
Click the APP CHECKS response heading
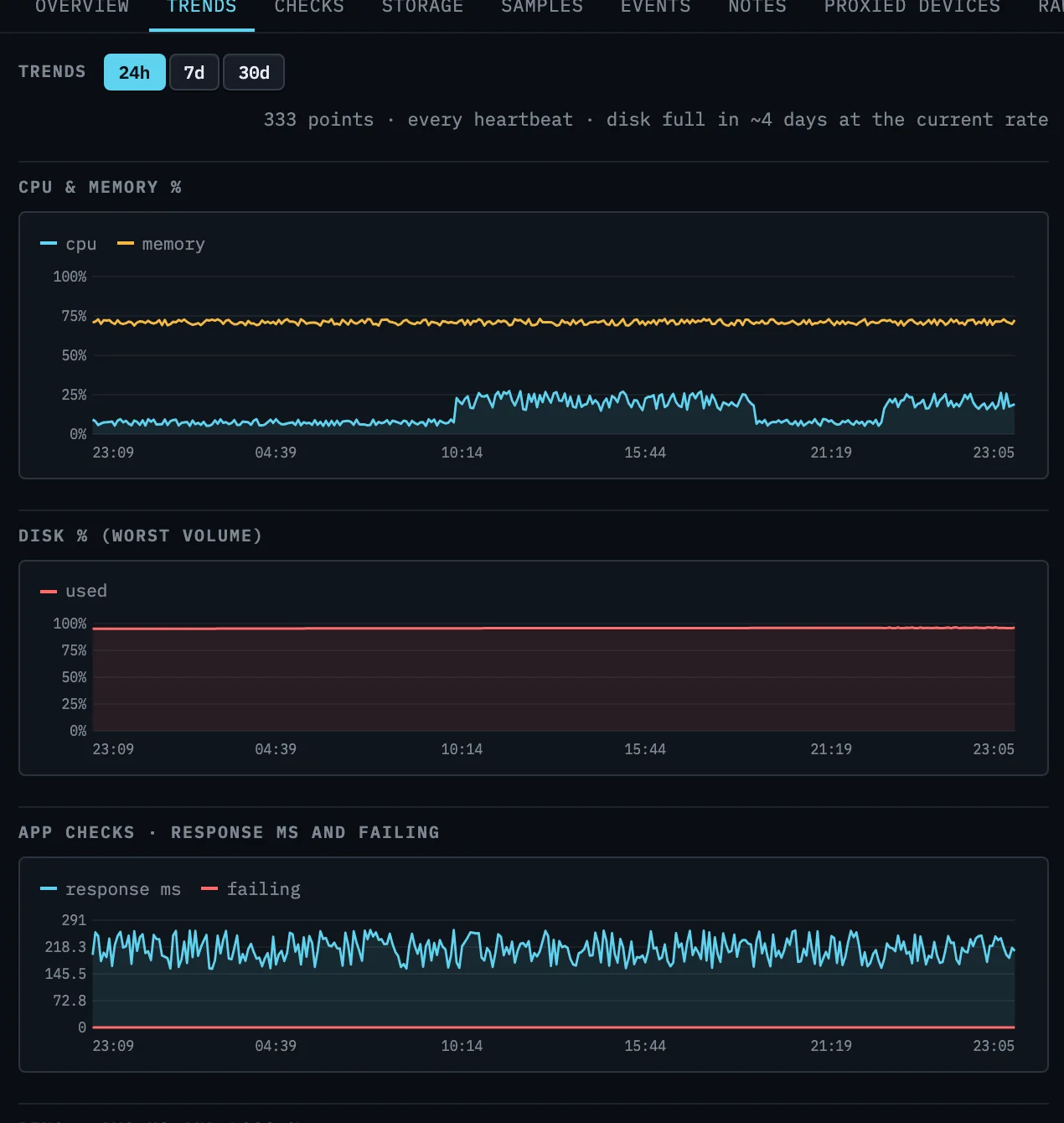(x=229, y=832)
